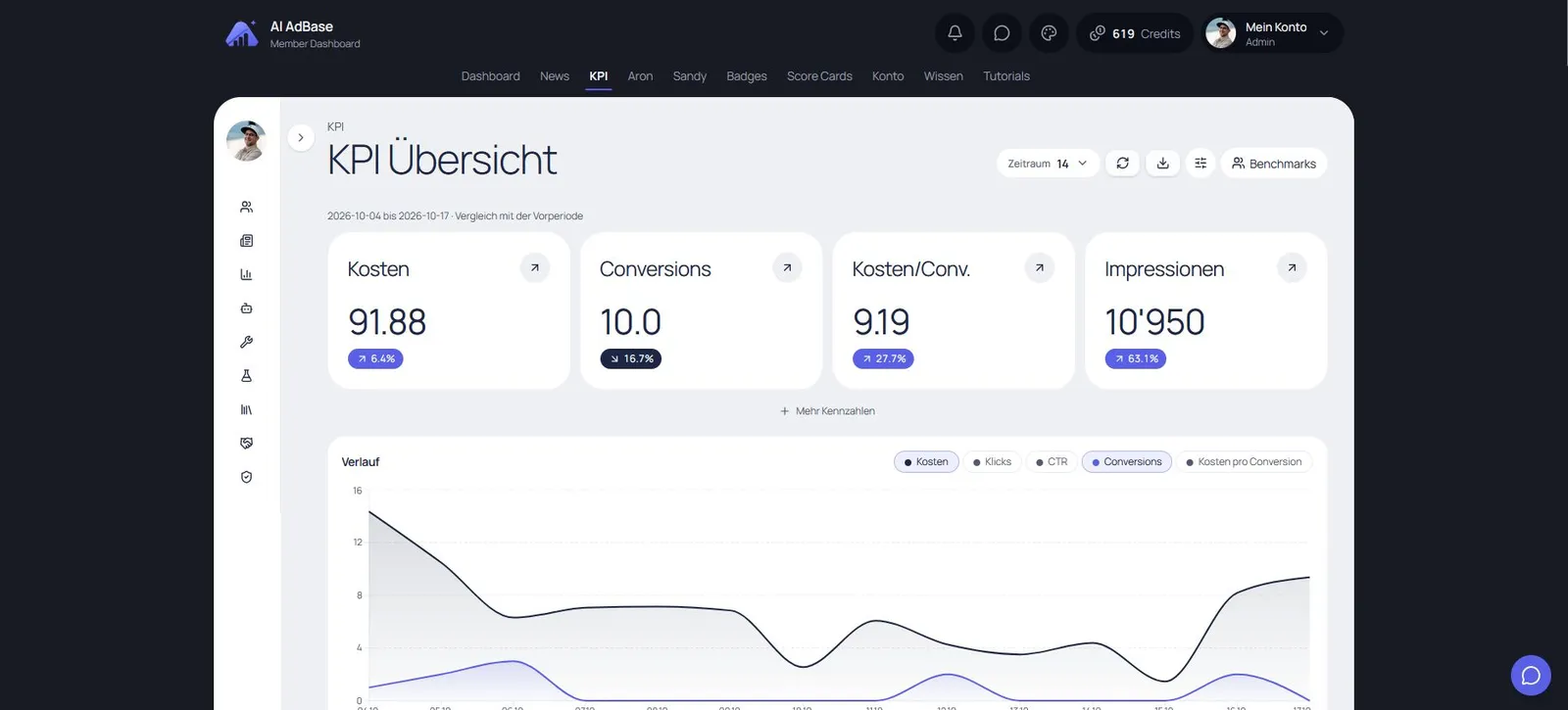This screenshot has height=710, width=1568.
Task: Refresh the KPI data
Action: coord(1123,164)
